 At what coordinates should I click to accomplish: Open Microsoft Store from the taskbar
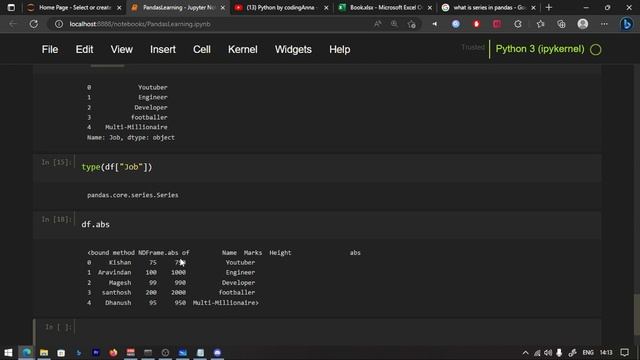point(61,352)
